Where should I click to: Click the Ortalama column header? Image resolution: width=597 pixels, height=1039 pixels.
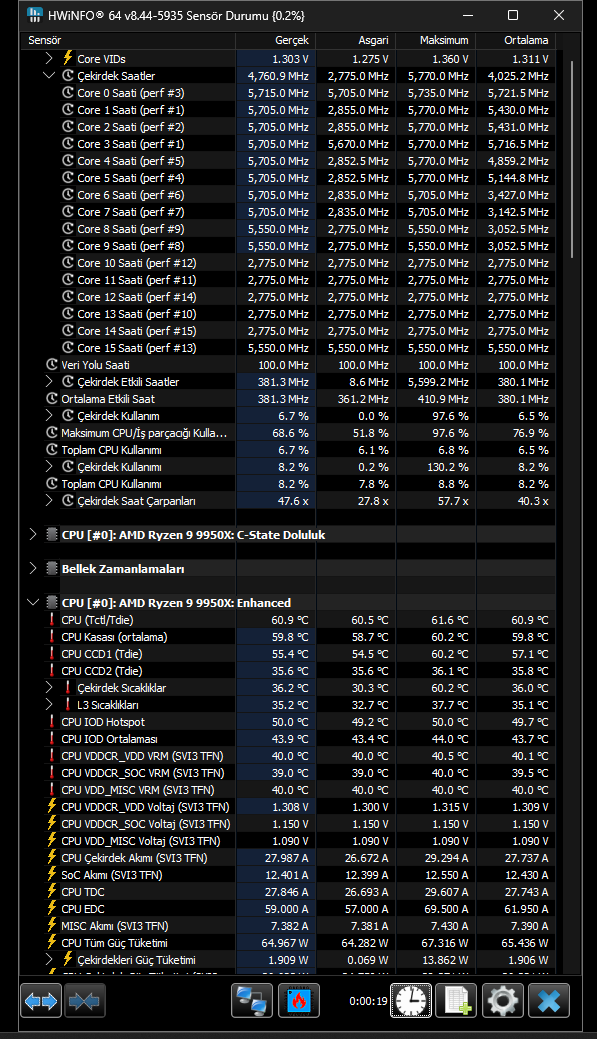(x=516, y=40)
